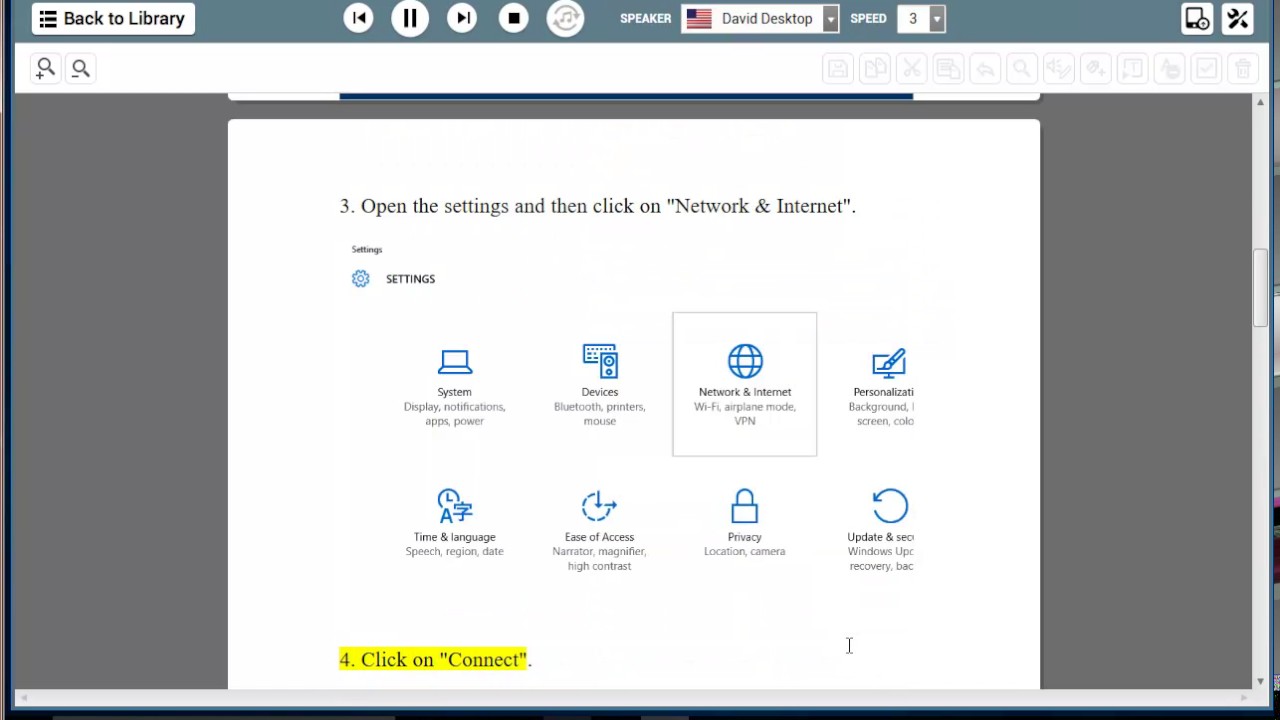
Task: Skip to the previous sentence
Action: (x=358, y=18)
